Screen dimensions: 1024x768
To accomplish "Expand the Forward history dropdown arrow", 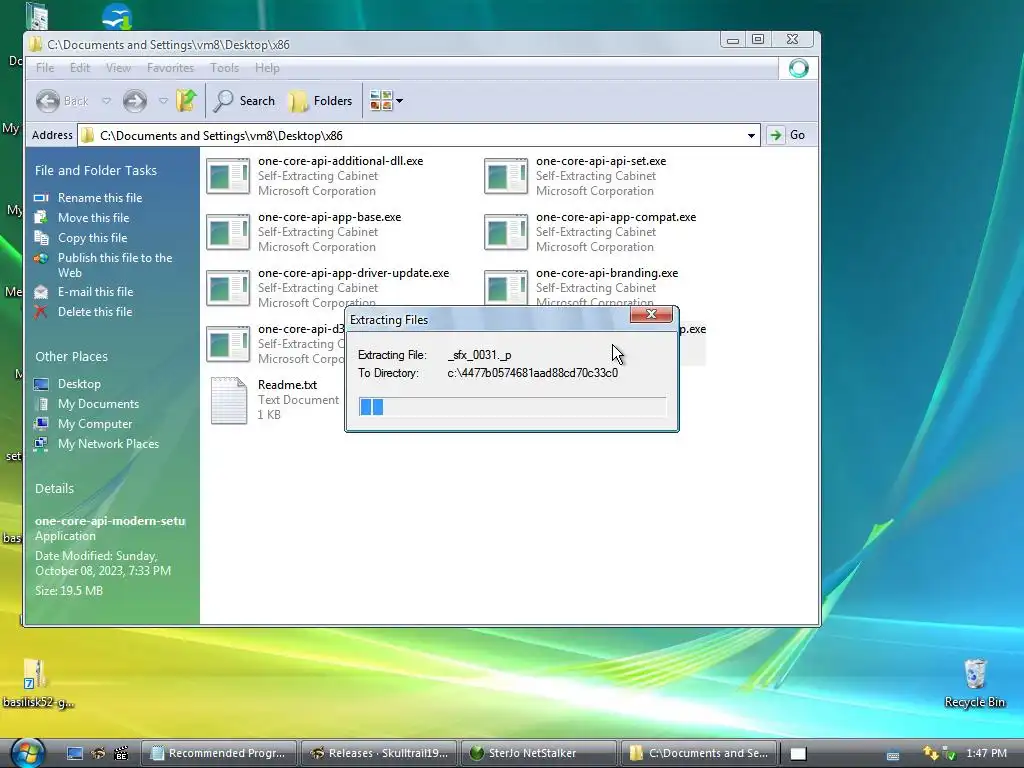I will [163, 101].
